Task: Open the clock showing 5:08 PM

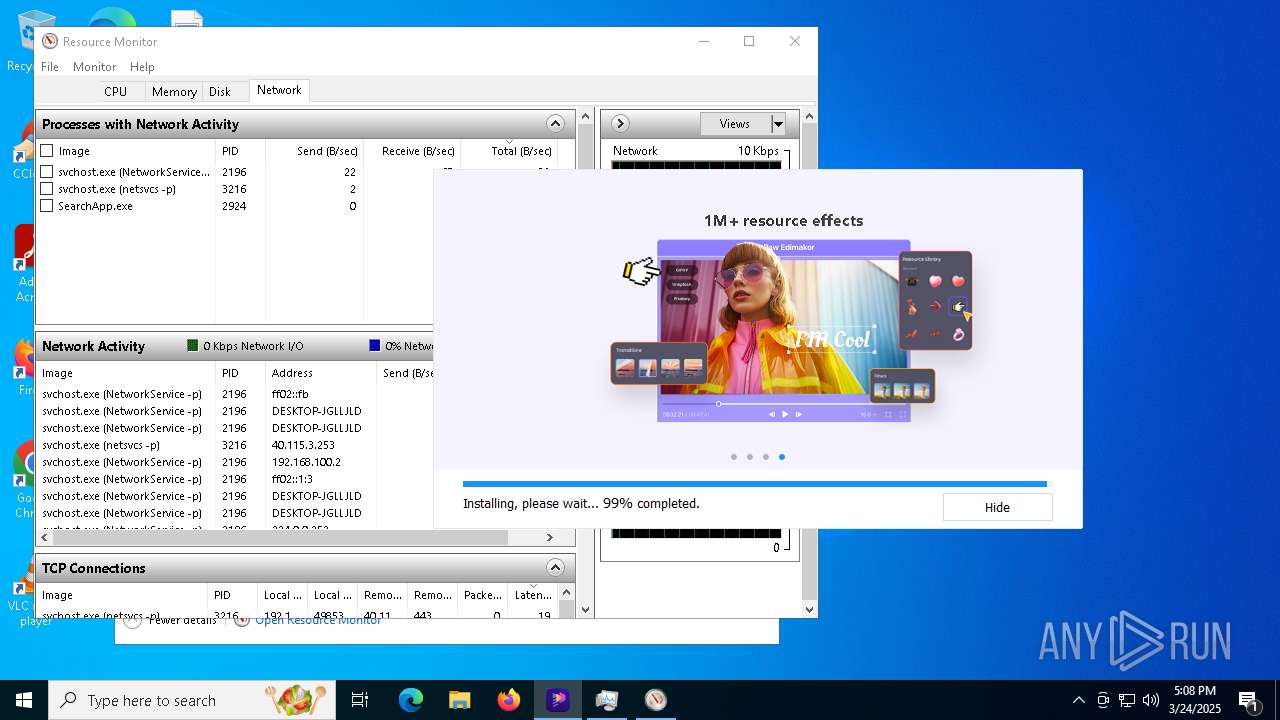Action: click(1195, 700)
